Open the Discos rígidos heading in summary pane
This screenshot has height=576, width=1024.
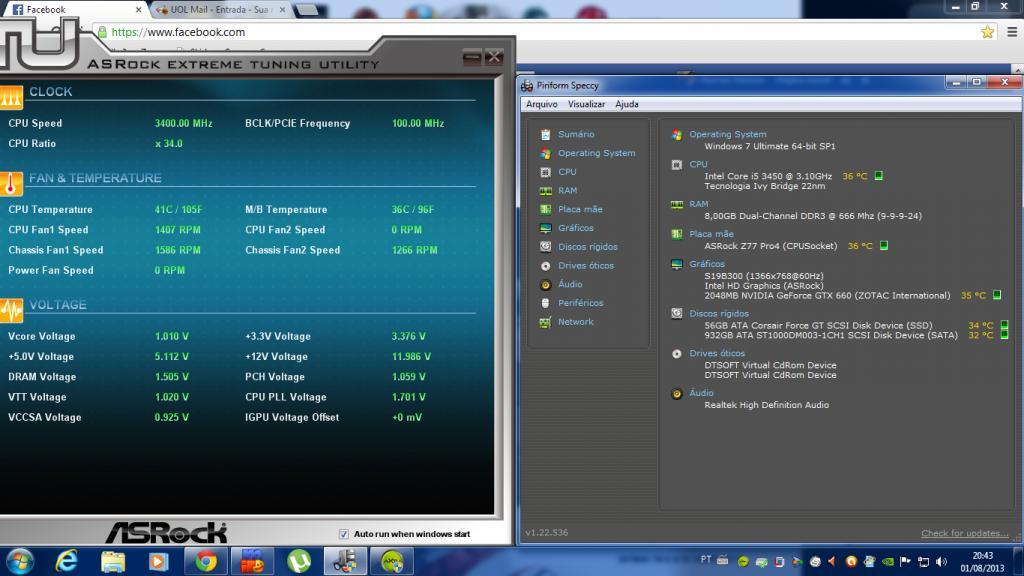[x=719, y=313]
